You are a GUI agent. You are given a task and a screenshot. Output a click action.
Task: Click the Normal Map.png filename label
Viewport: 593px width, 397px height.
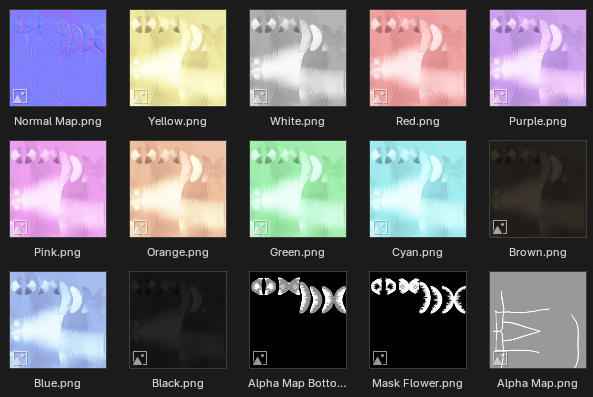point(58,121)
